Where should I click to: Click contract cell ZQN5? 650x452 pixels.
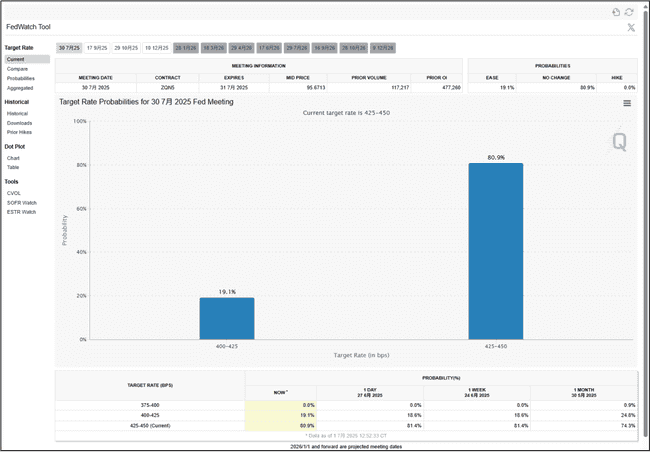coord(167,87)
